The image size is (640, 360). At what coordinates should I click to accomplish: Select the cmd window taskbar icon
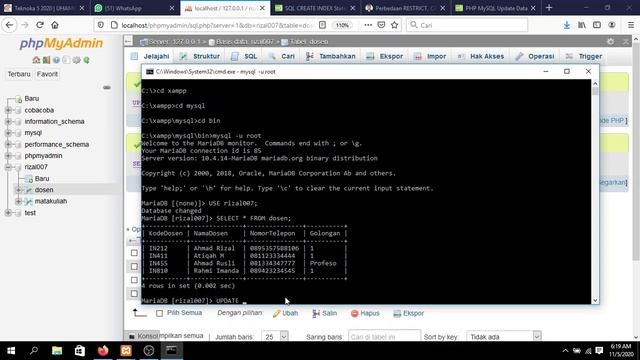pyautogui.click(x=171, y=351)
